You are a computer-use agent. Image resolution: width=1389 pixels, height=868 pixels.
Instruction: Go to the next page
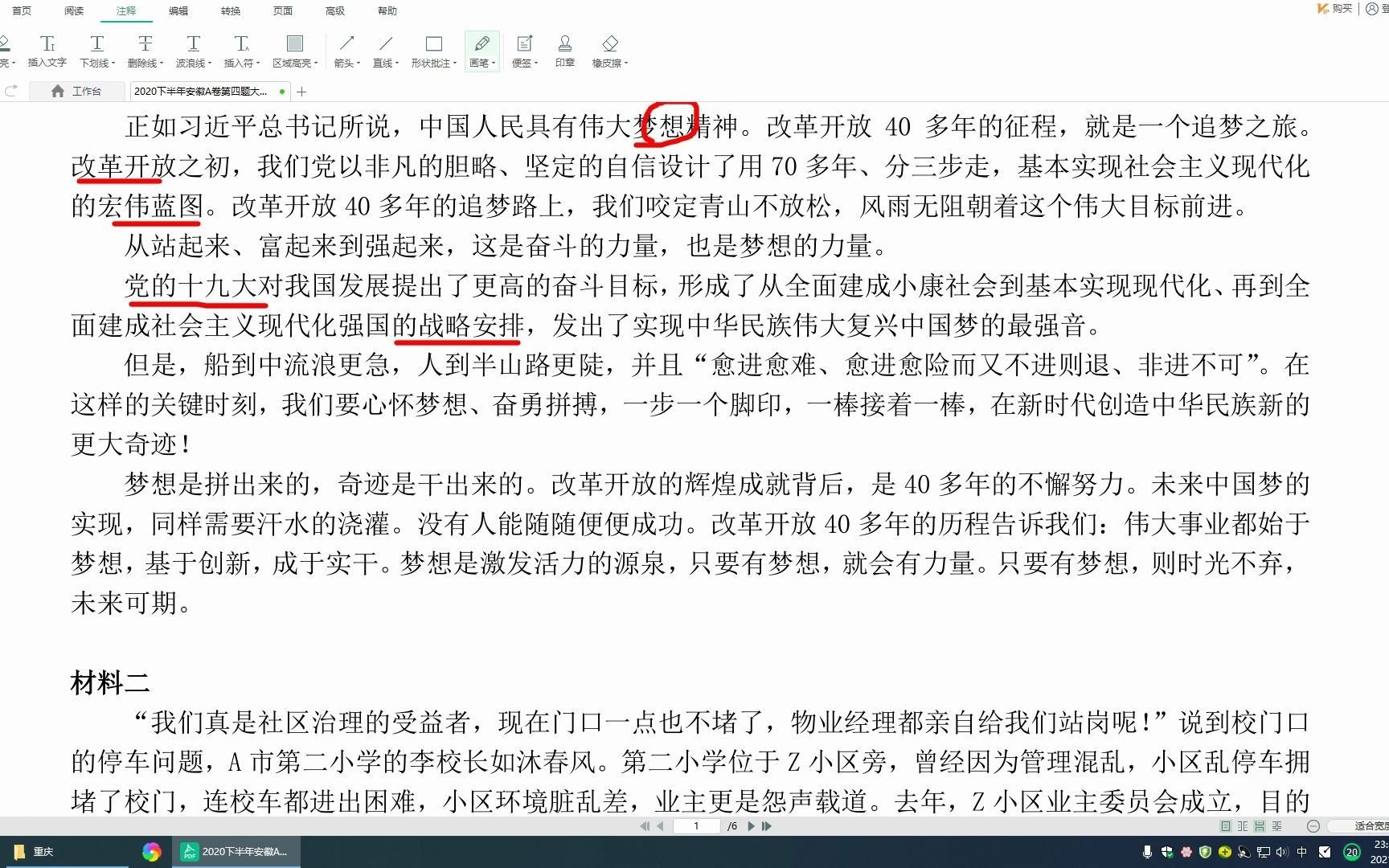tap(751, 826)
